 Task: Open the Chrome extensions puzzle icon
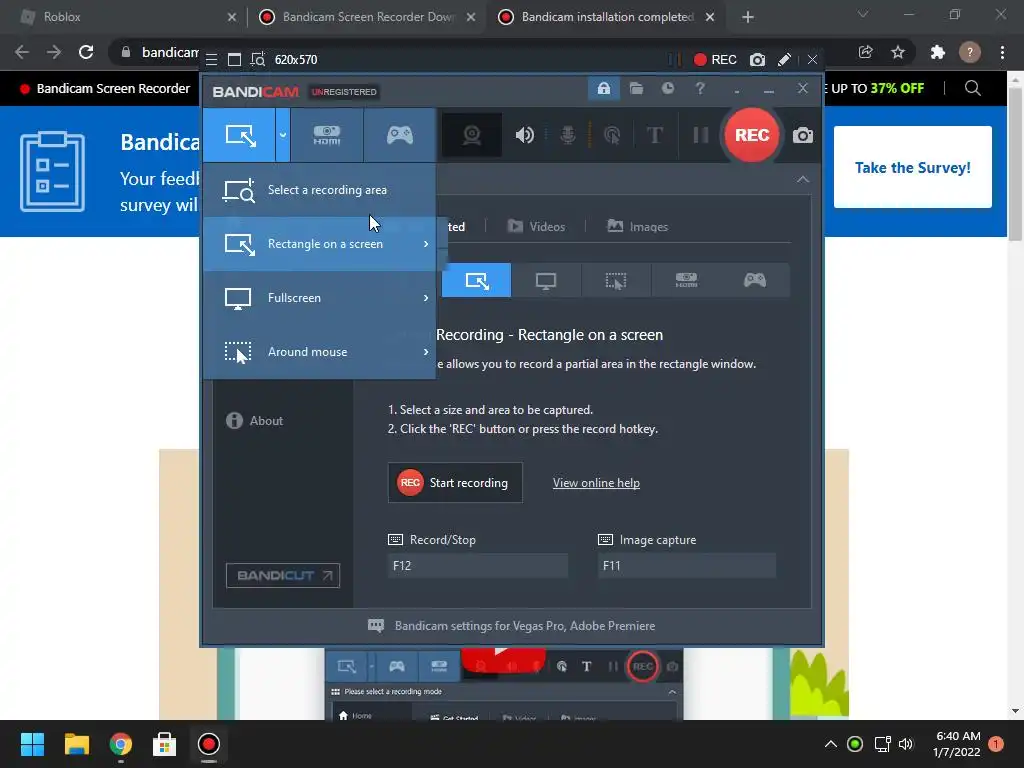[x=937, y=52]
